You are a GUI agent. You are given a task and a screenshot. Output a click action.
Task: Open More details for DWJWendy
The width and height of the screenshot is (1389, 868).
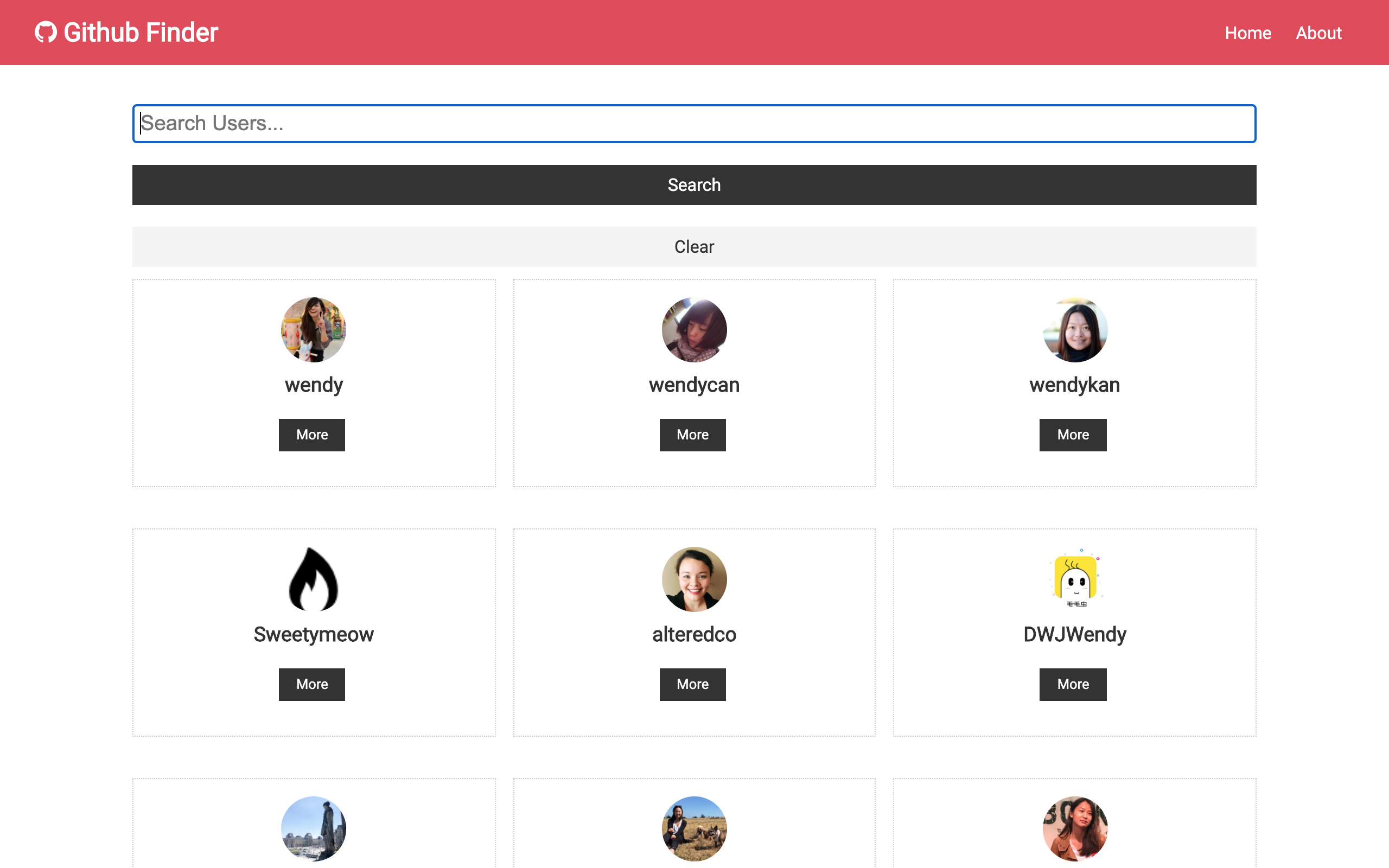pyautogui.click(x=1072, y=684)
